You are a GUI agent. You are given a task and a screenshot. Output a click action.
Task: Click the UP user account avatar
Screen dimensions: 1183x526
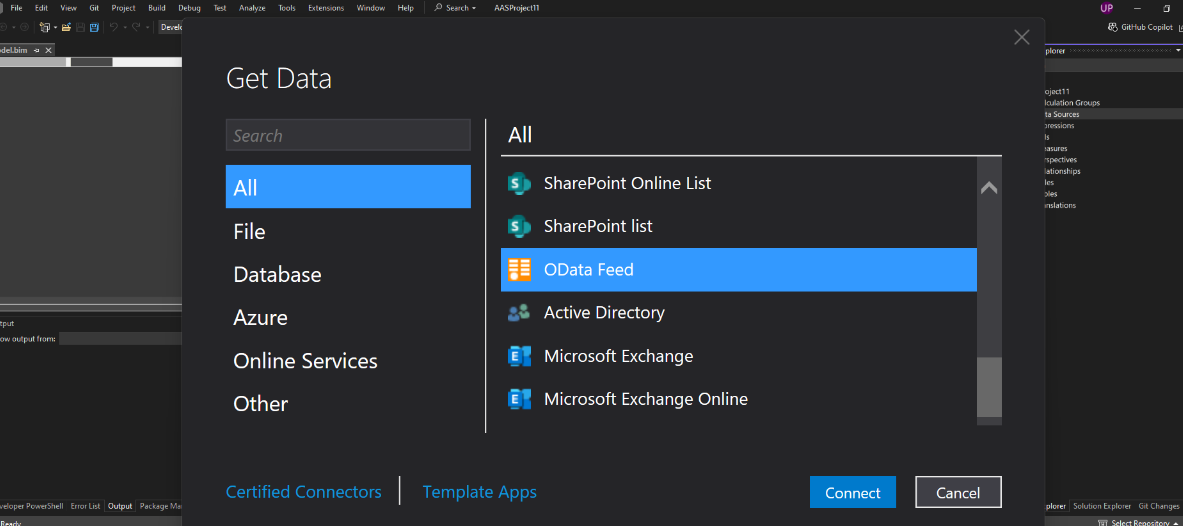coord(1107,8)
